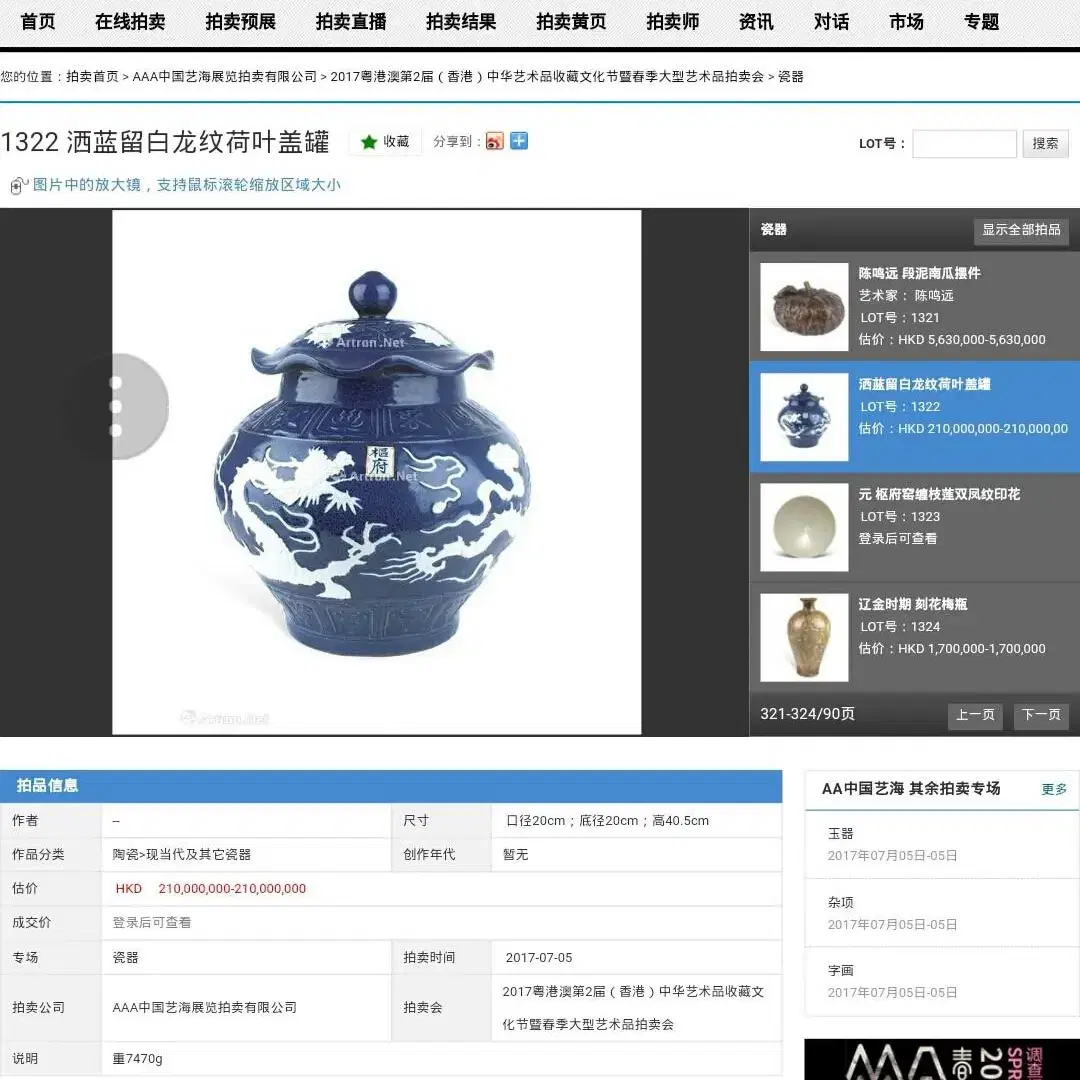This screenshot has height=1080, width=1080.
Task: Follow the 拍卖首页 breadcrumb link
Action: pos(92,76)
